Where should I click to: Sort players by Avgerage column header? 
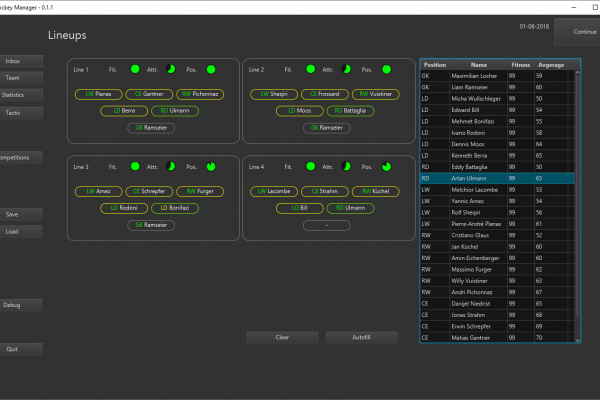pos(553,65)
